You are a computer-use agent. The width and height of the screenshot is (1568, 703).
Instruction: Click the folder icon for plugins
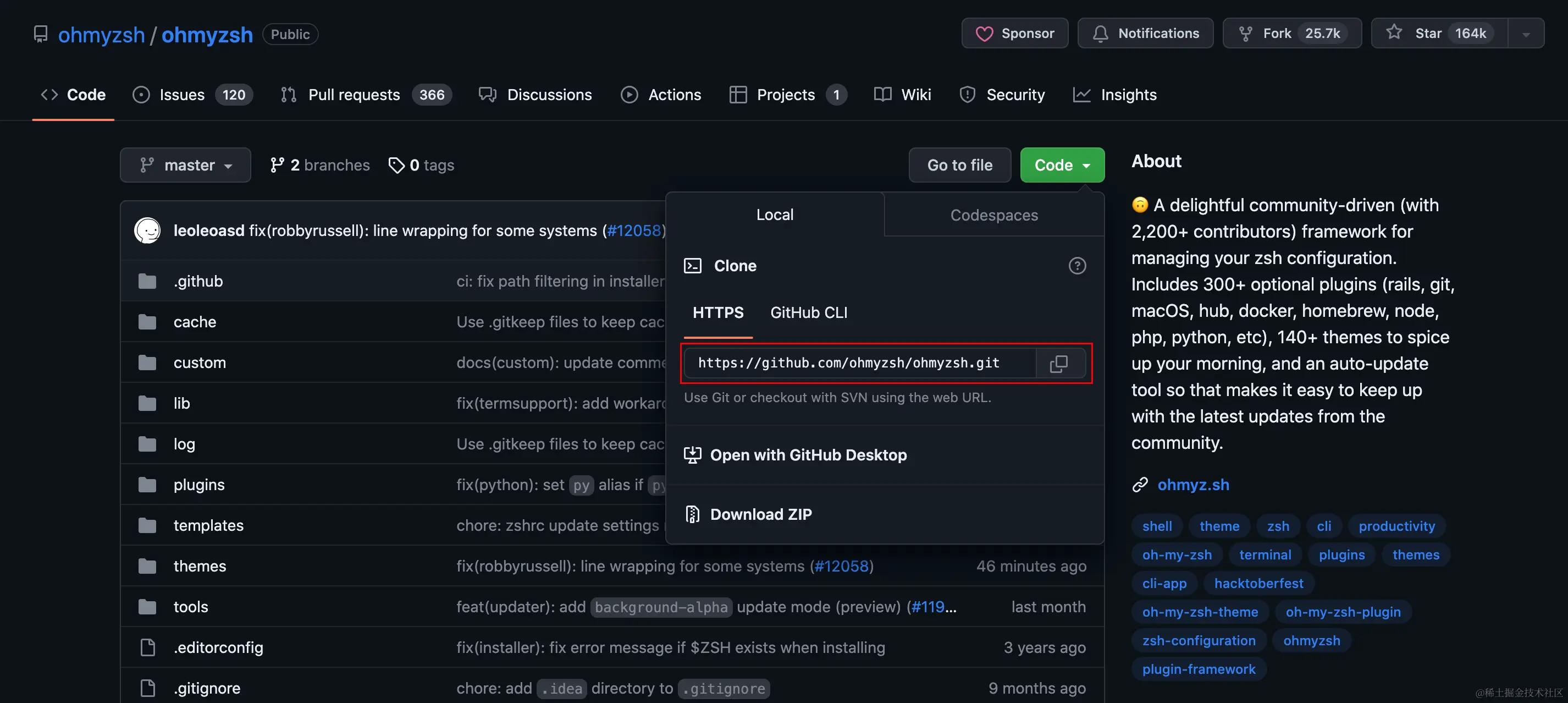[x=147, y=484]
